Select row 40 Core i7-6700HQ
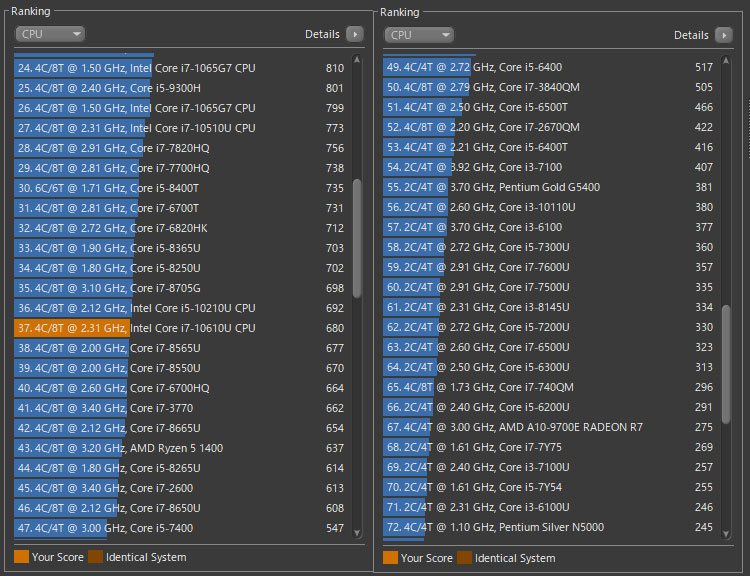Screen dimensions: 750x576 pyautogui.click(x=181, y=388)
